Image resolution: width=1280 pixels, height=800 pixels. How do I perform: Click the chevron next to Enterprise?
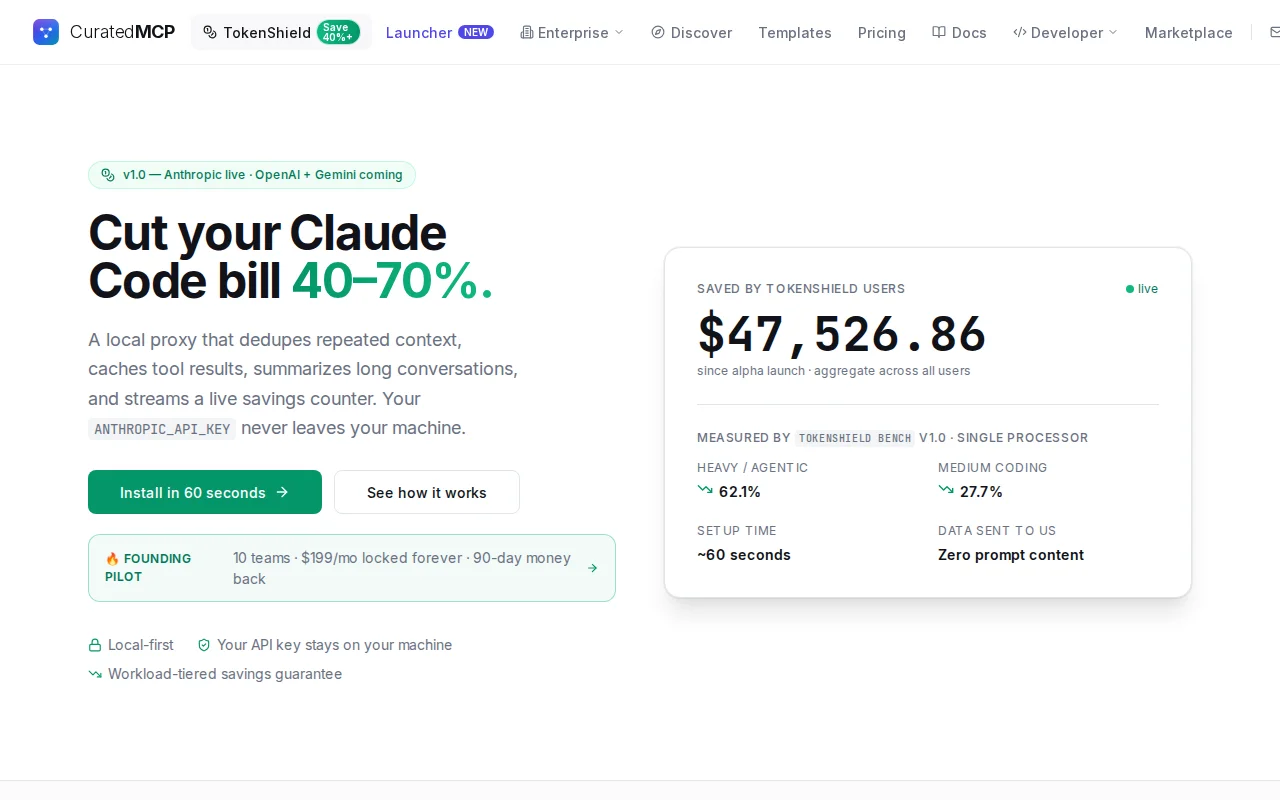(x=619, y=32)
